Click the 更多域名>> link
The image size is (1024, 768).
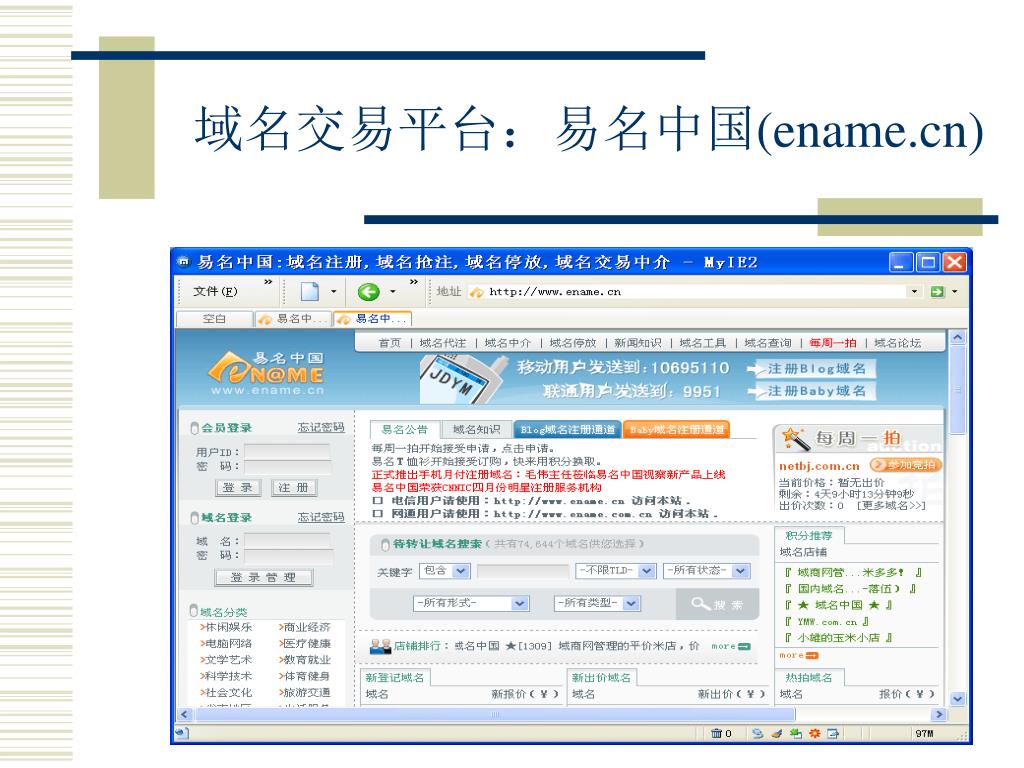[x=892, y=505]
